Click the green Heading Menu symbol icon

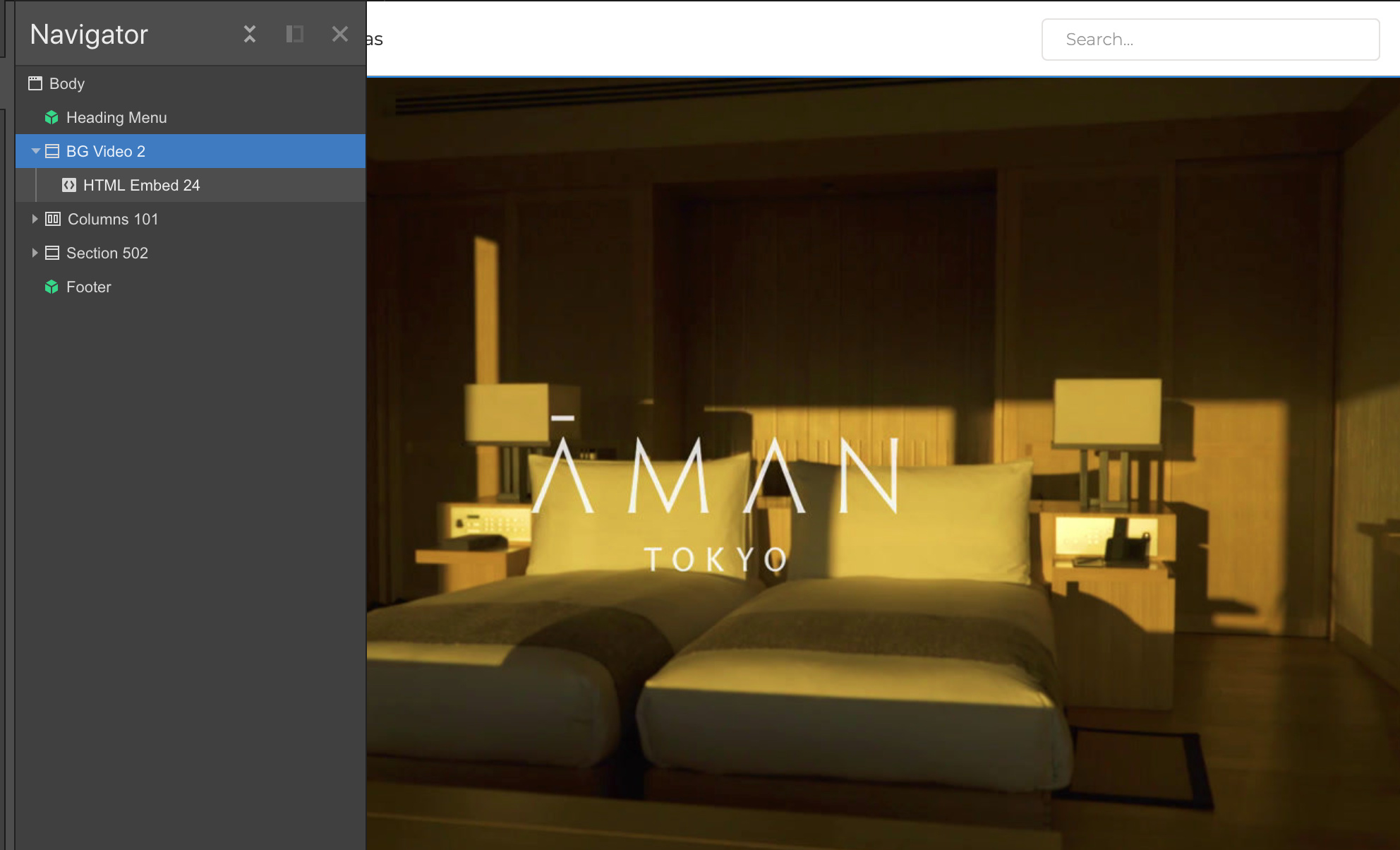(52, 117)
